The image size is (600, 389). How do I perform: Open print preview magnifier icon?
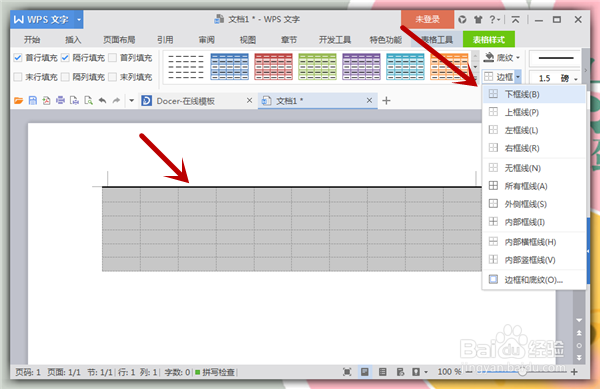tap(88, 101)
